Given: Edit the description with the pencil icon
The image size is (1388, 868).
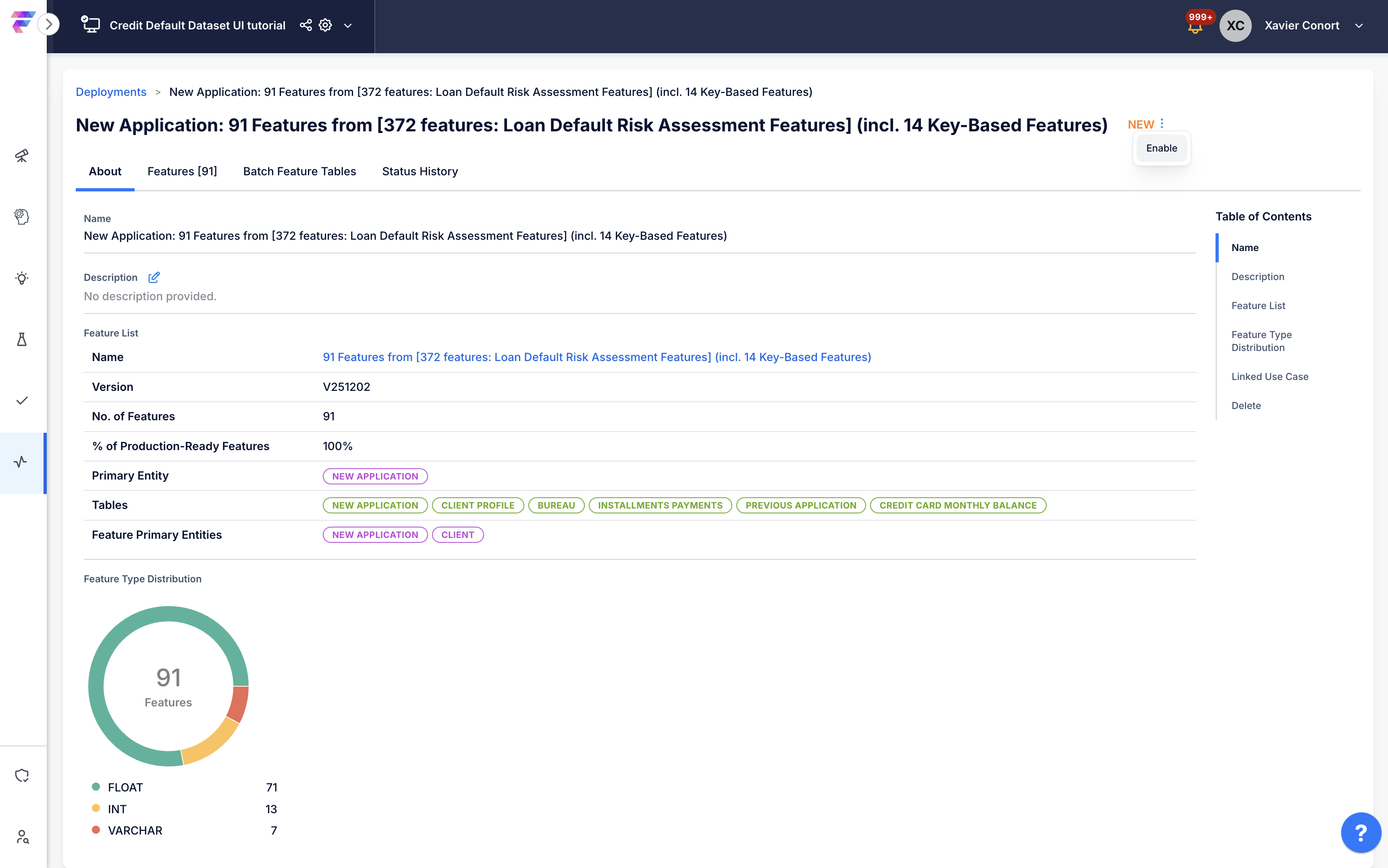Looking at the screenshot, I should [x=154, y=277].
